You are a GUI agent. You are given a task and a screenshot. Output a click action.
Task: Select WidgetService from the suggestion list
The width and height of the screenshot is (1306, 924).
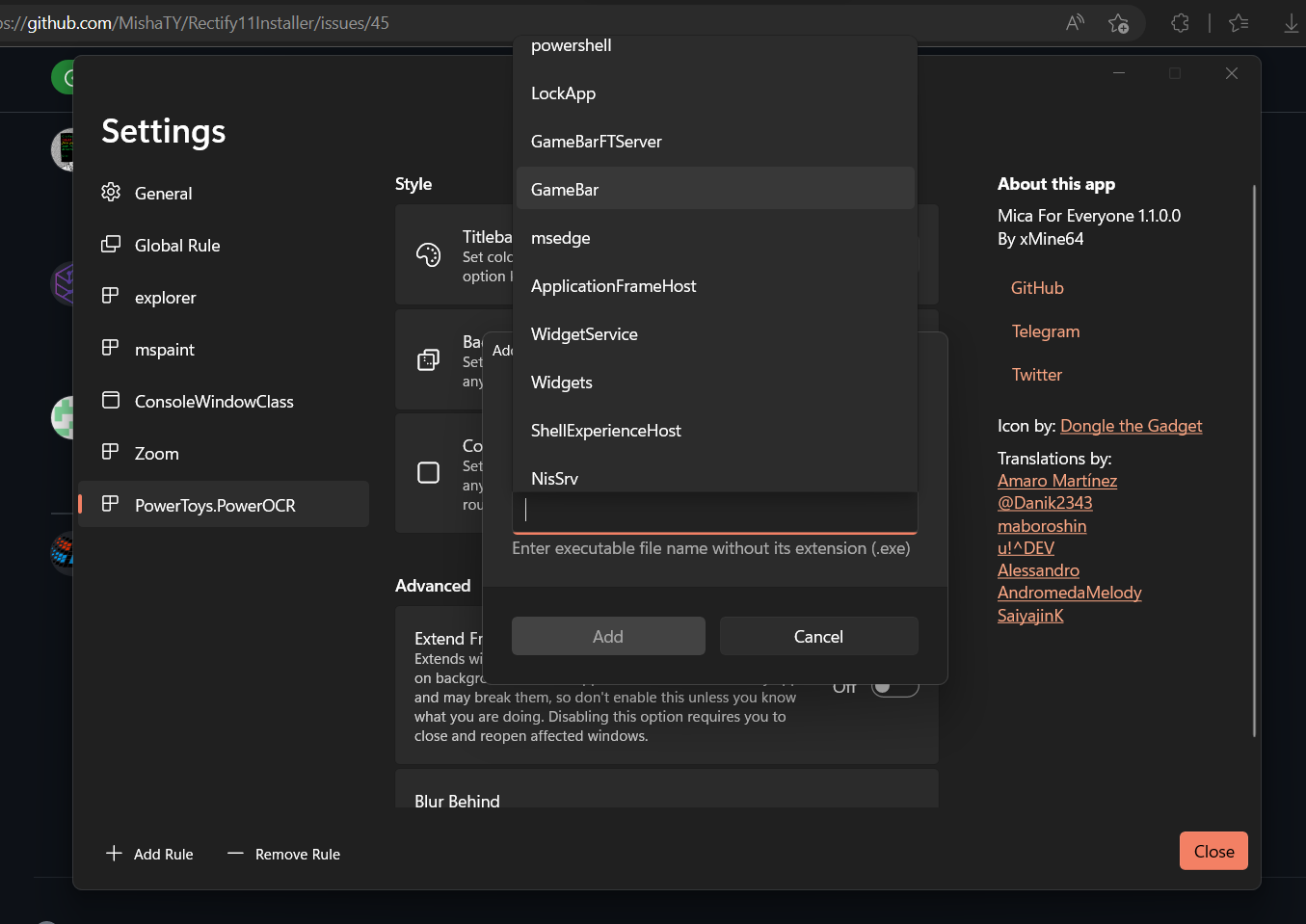715,334
